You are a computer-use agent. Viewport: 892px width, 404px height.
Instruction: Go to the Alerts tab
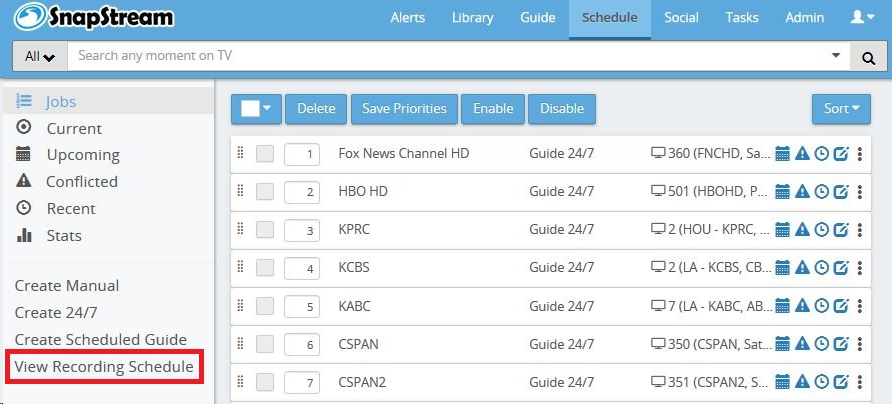tap(408, 18)
